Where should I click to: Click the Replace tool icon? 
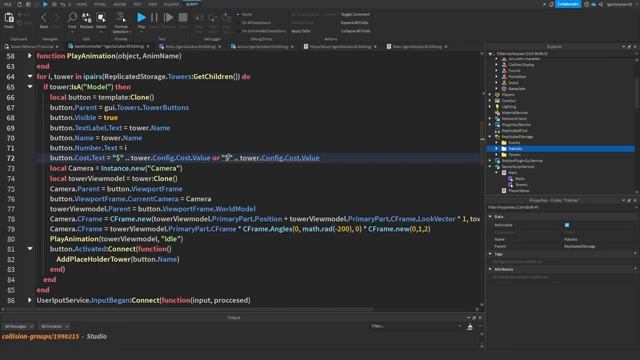pyautogui.click(x=87, y=18)
